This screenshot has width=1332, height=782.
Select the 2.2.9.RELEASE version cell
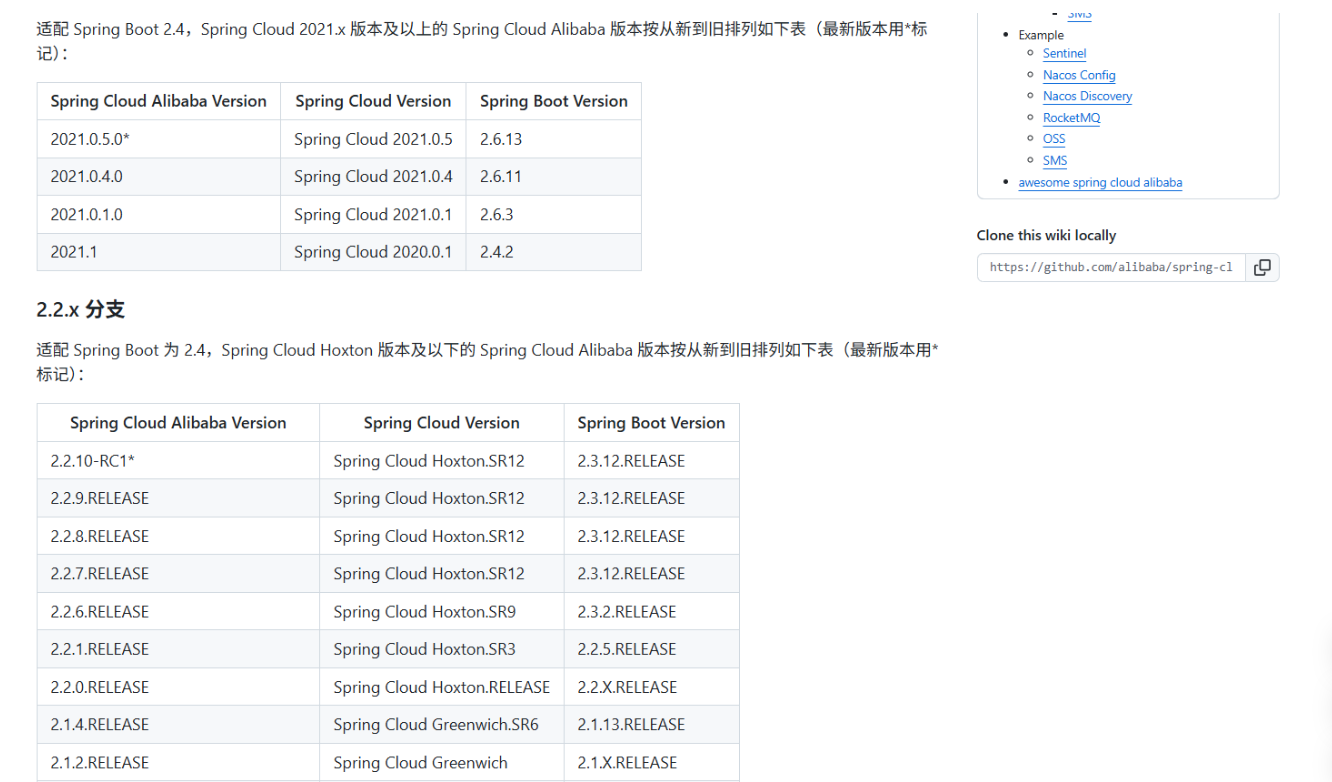coord(178,499)
